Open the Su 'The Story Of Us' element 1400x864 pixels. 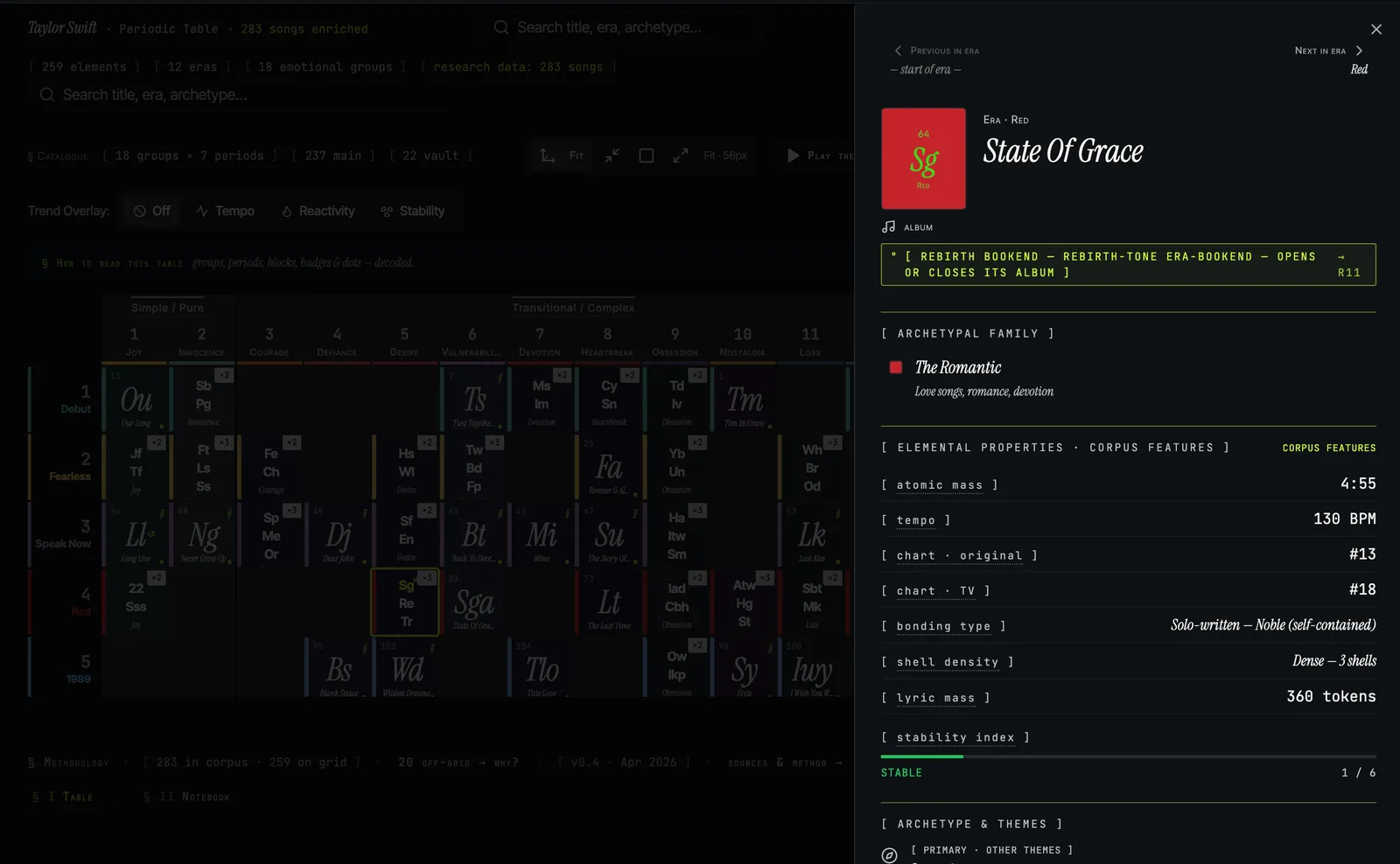pos(609,535)
